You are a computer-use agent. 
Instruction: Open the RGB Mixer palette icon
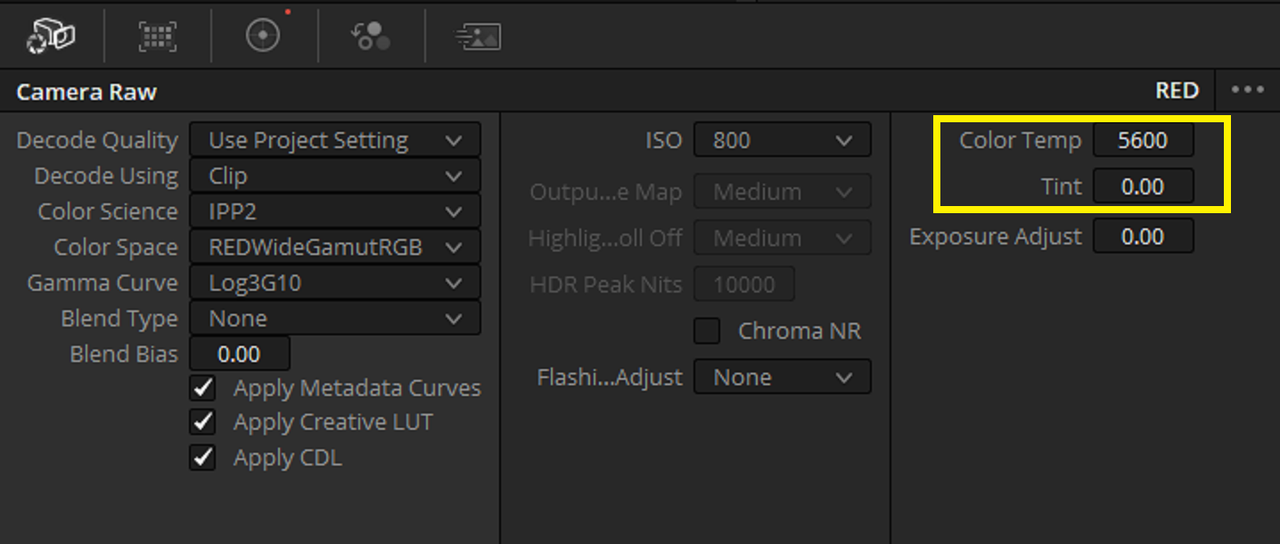coord(370,36)
